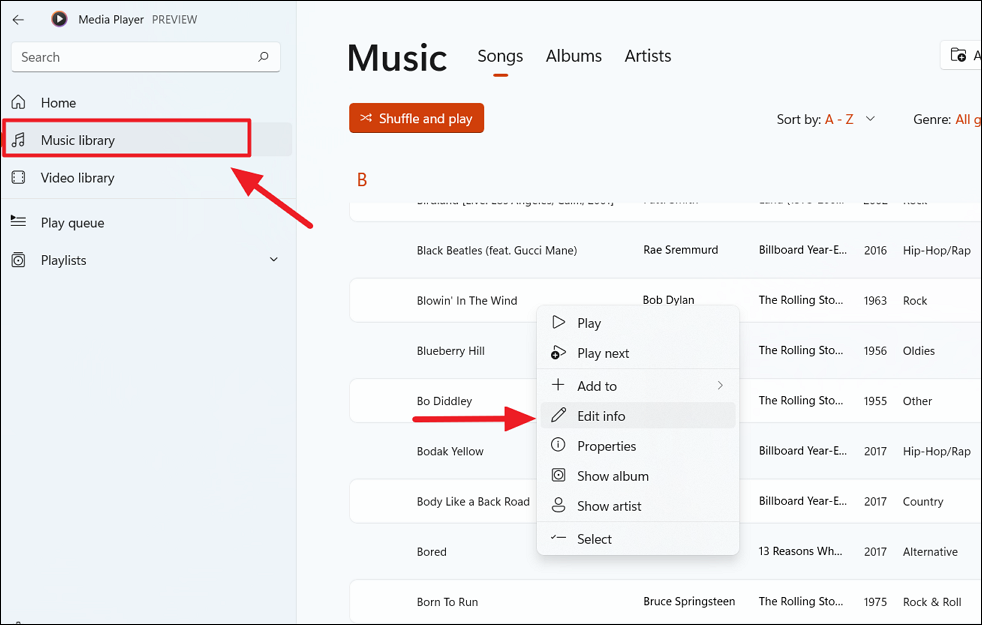982x625 pixels.
Task: Click the Home house icon
Action: tap(19, 102)
